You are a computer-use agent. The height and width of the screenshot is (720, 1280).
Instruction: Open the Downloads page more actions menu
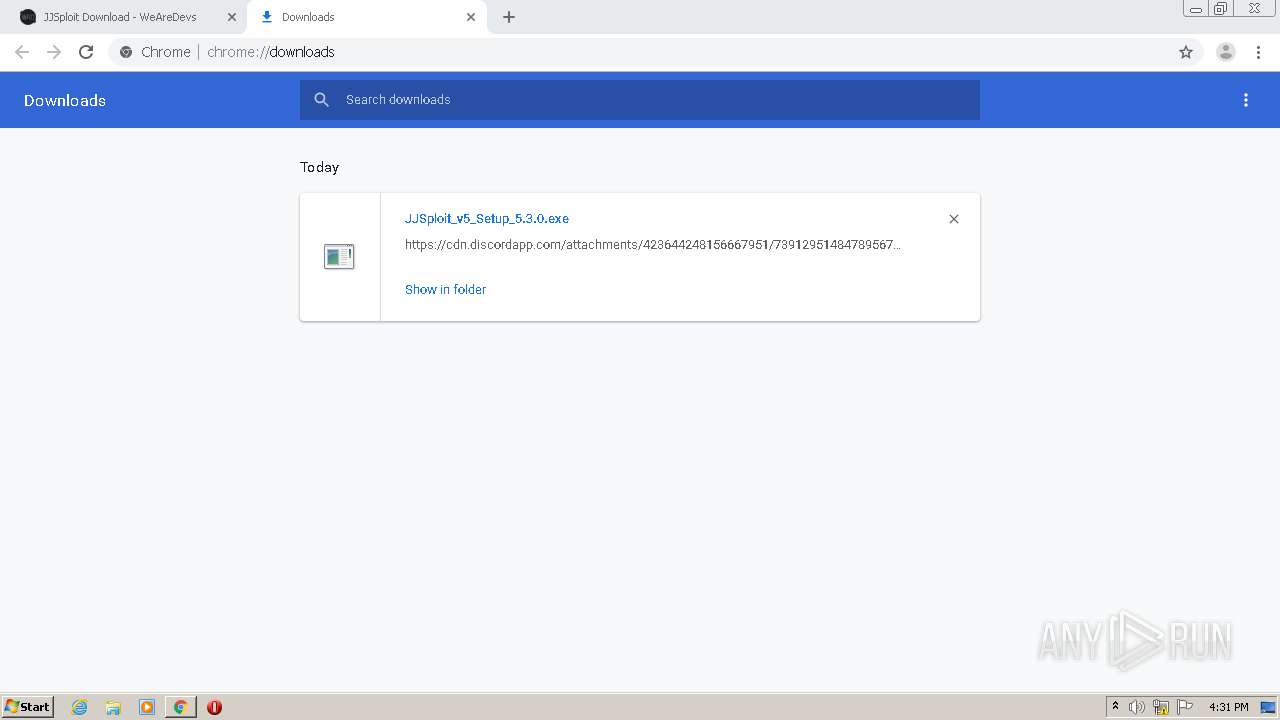point(1246,100)
